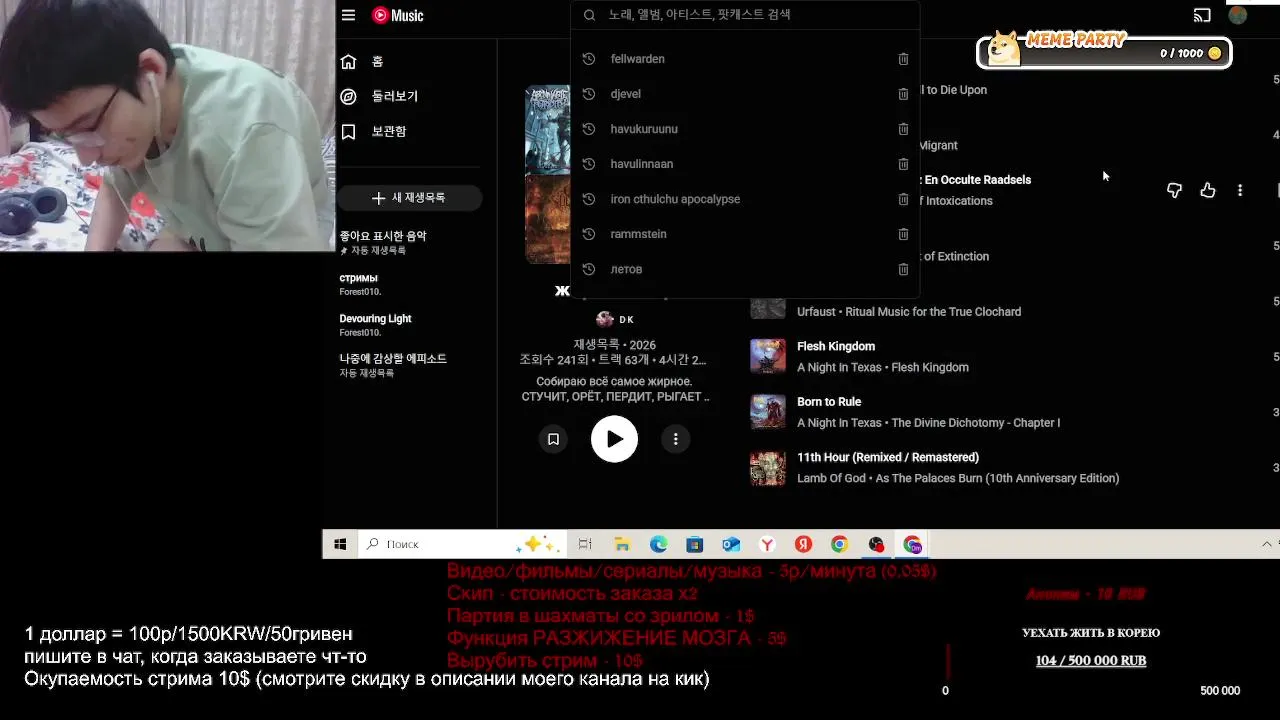The width and height of the screenshot is (1280, 720).
Task: Play the playlist with the big play button
Action: point(614,439)
